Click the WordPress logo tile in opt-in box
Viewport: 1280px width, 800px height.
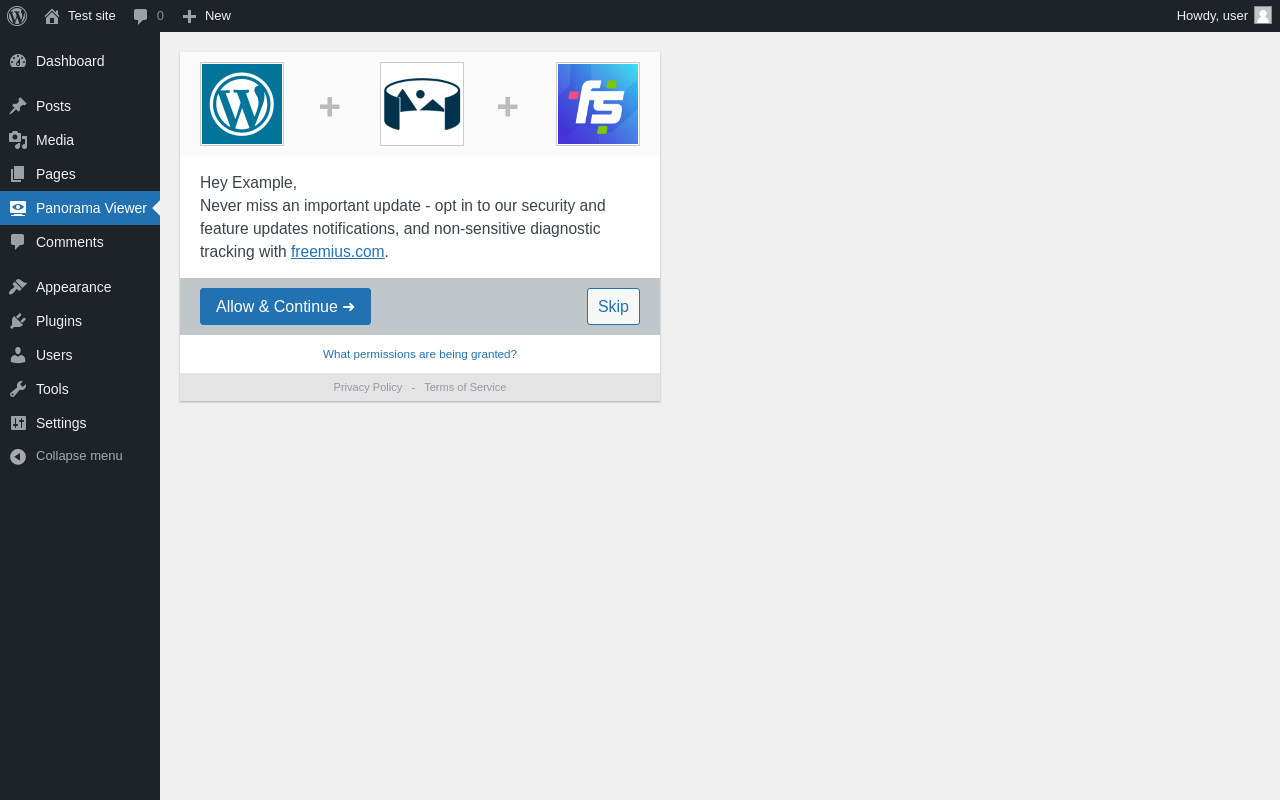pyautogui.click(x=242, y=104)
